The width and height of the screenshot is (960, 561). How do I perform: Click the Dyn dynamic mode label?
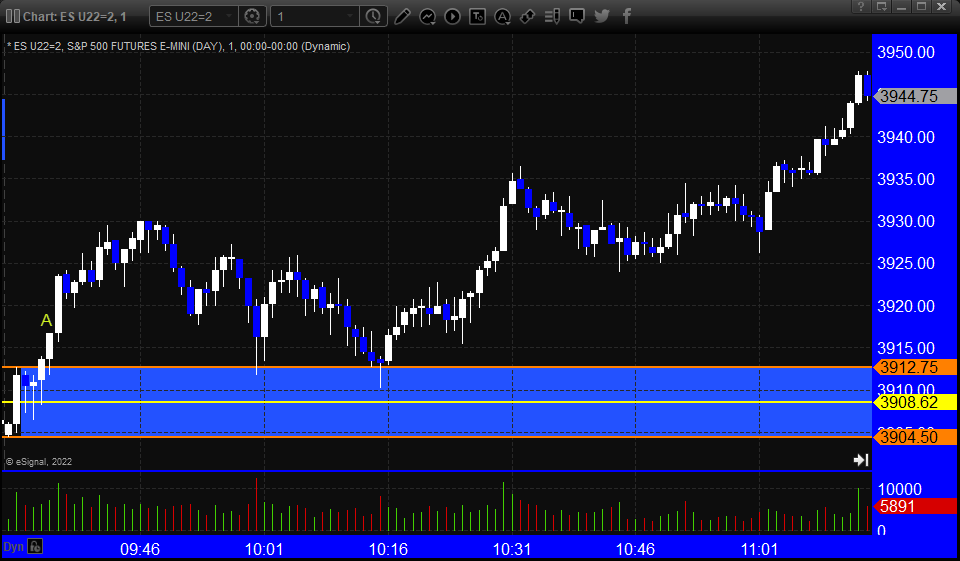(13, 547)
